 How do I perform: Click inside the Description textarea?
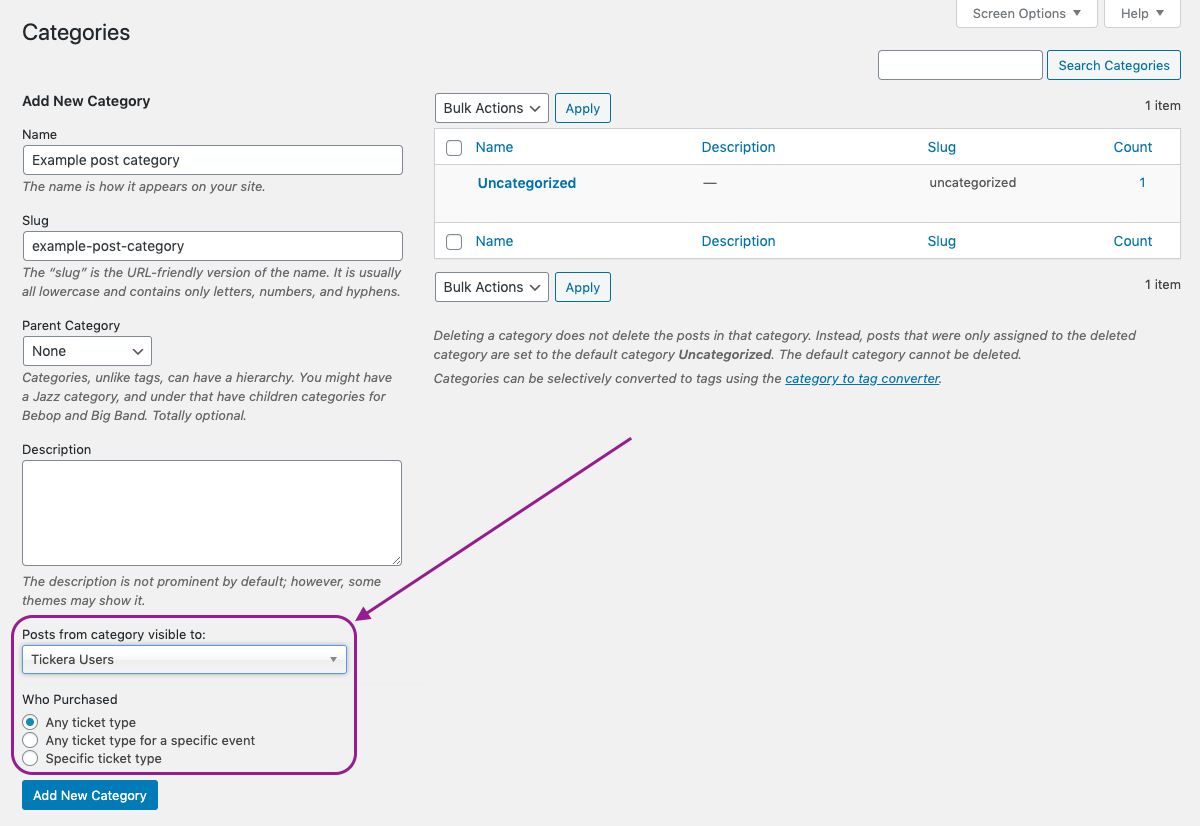[x=212, y=512]
